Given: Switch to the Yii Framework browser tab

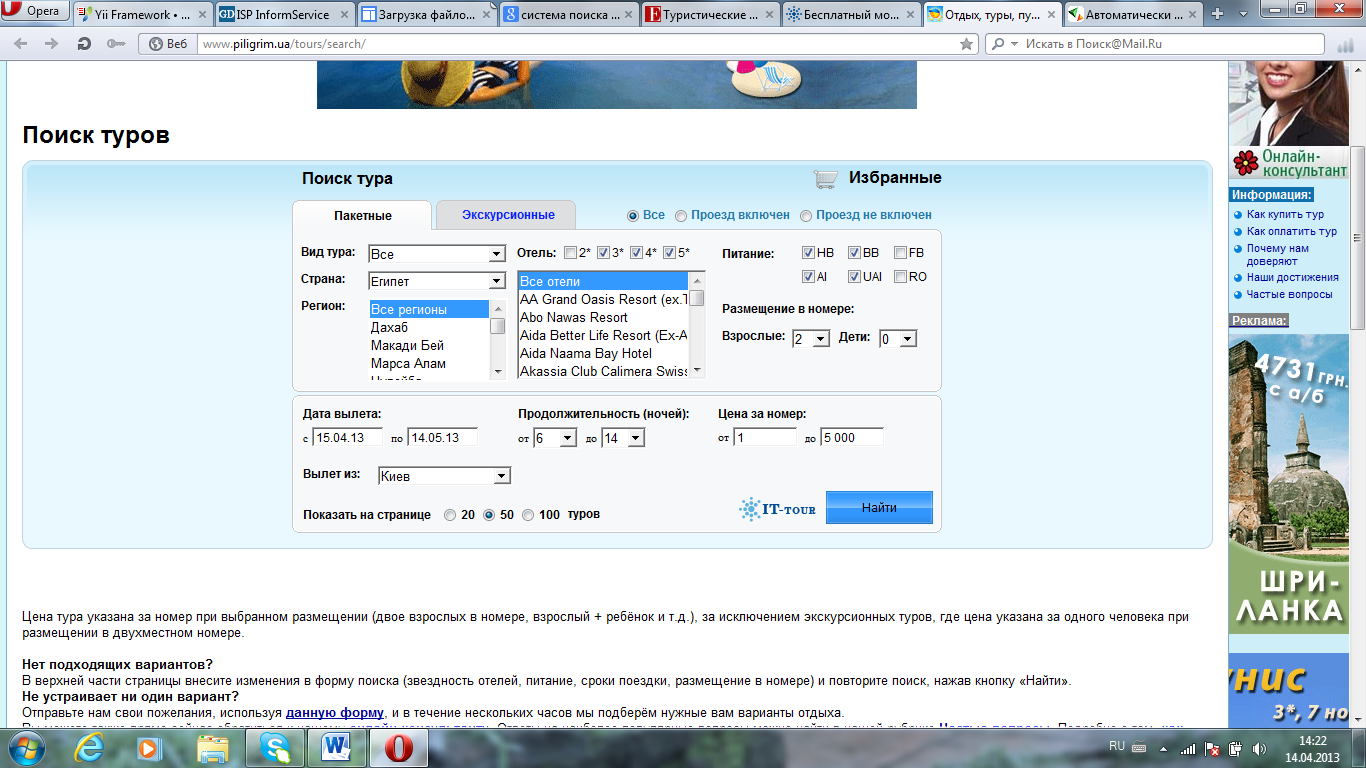Looking at the screenshot, I should [x=142, y=15].
